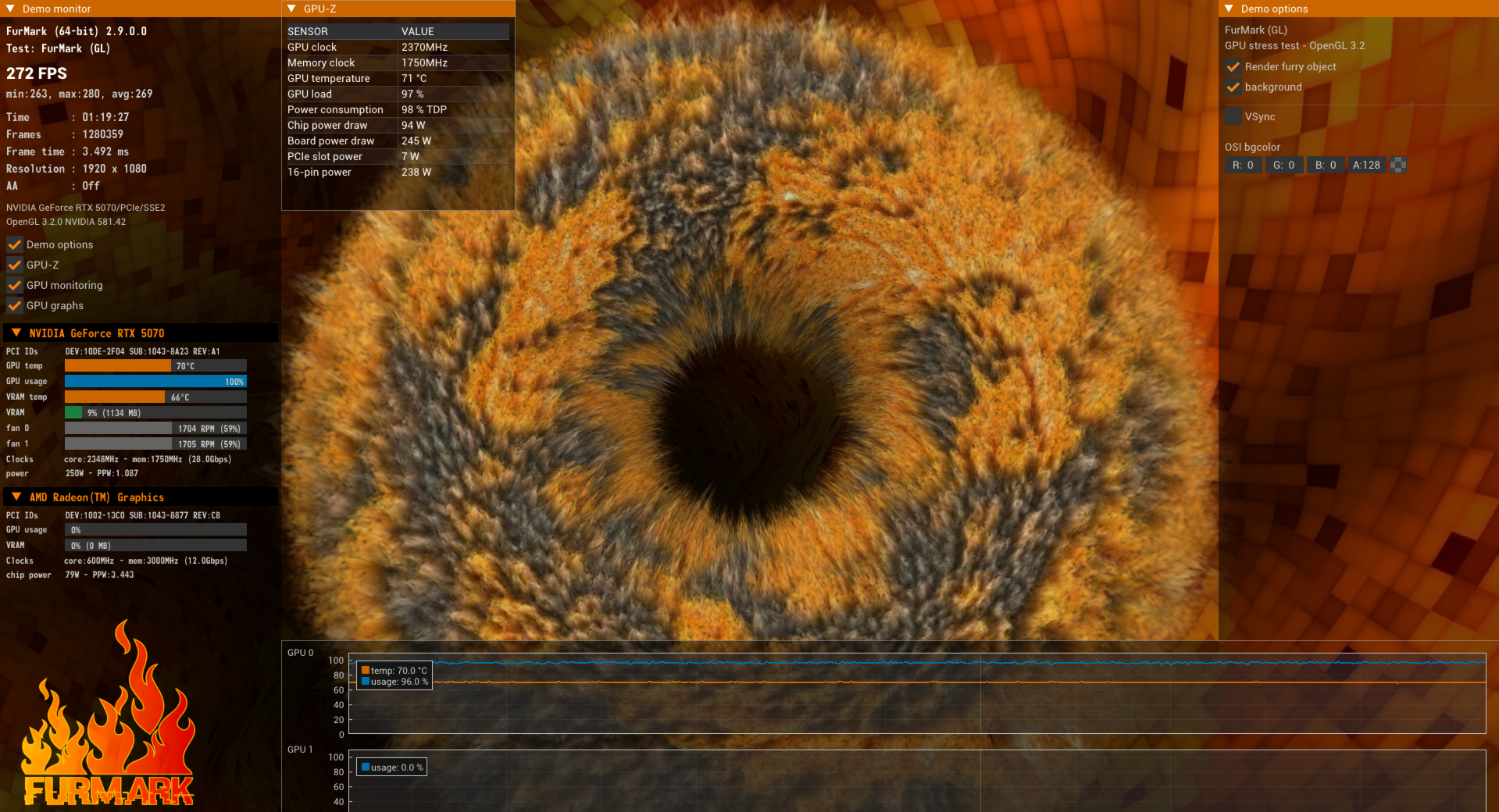Viewport: 1499px width, 812px height.
Task: Click the GPU 0 temp and usage graph legend
Action: pyautogui.click(x=394, y=676)
